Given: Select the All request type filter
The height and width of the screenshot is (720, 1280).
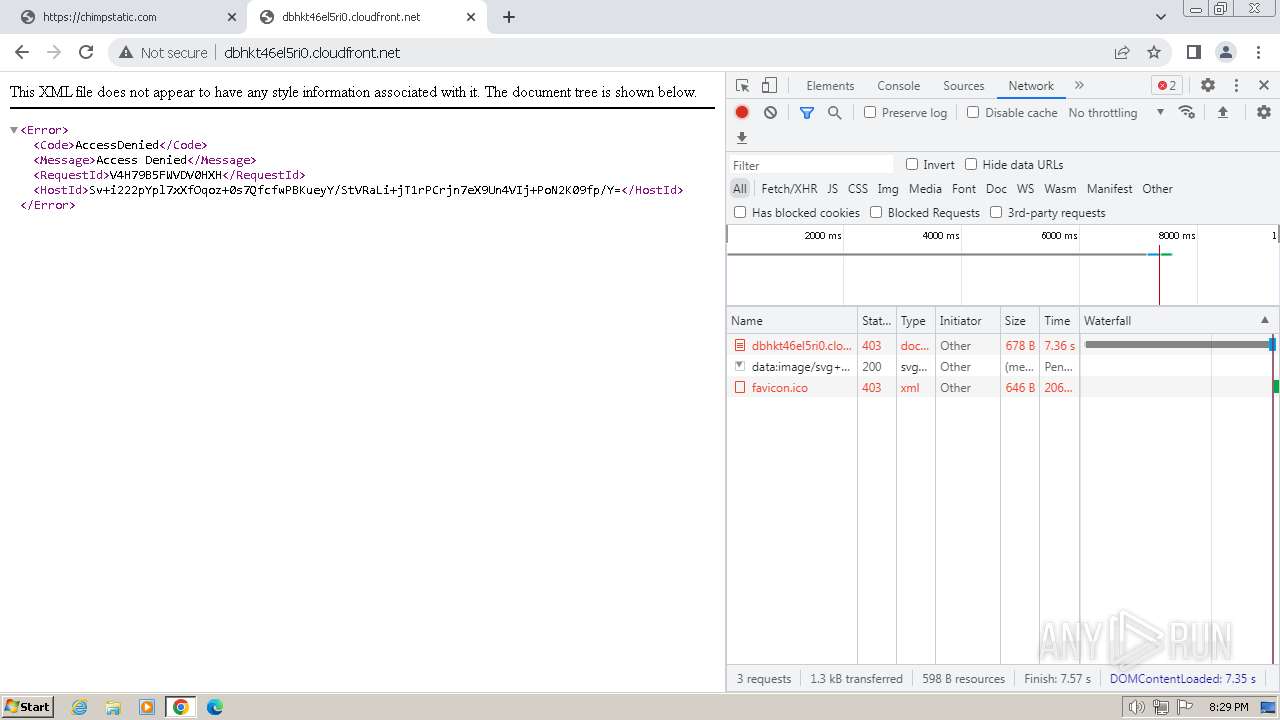Looking at the screenshot, I should [739, 188].
